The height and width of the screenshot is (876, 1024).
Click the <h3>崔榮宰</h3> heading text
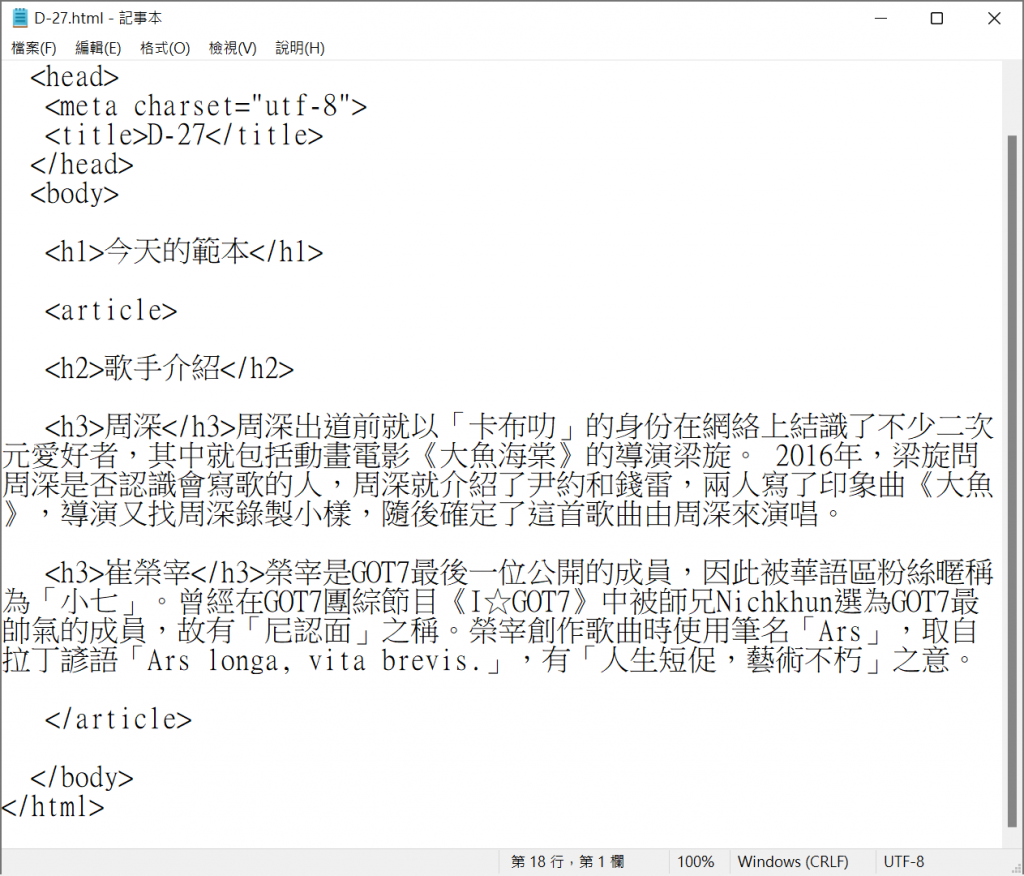[x=155, y=573]
